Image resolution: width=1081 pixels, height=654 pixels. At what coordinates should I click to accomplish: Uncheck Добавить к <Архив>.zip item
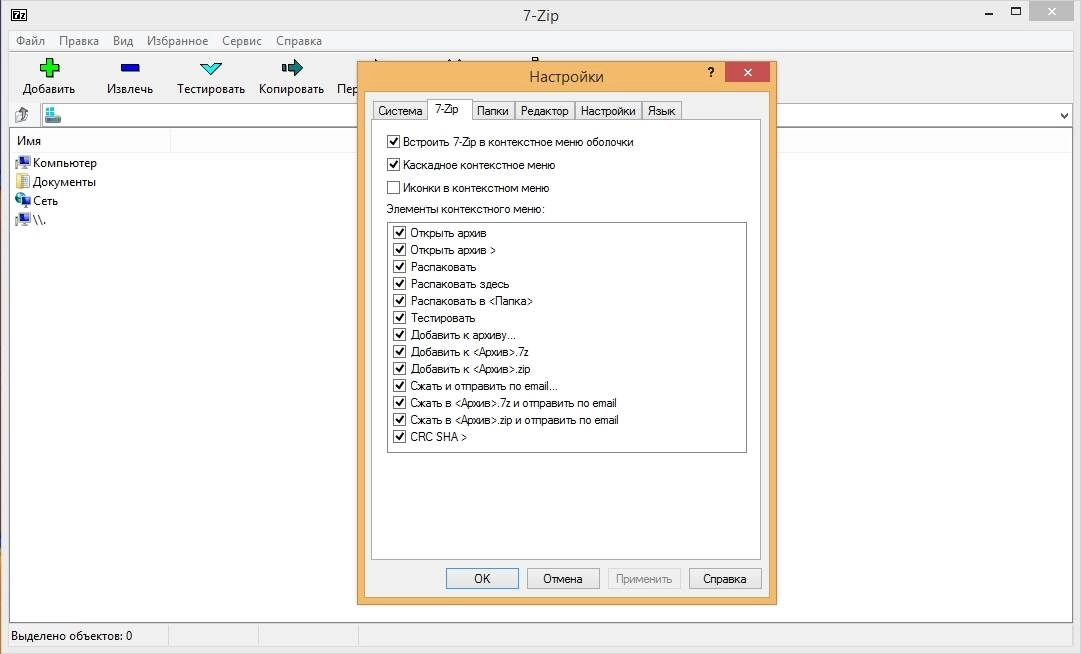point(399,369)
